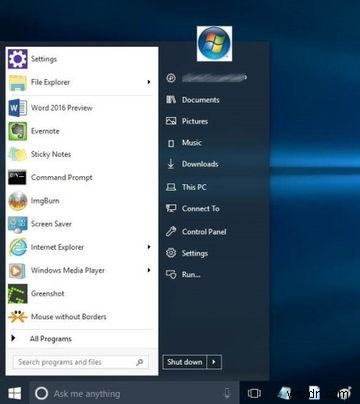Click the Pictures label text

coord(195,121)
